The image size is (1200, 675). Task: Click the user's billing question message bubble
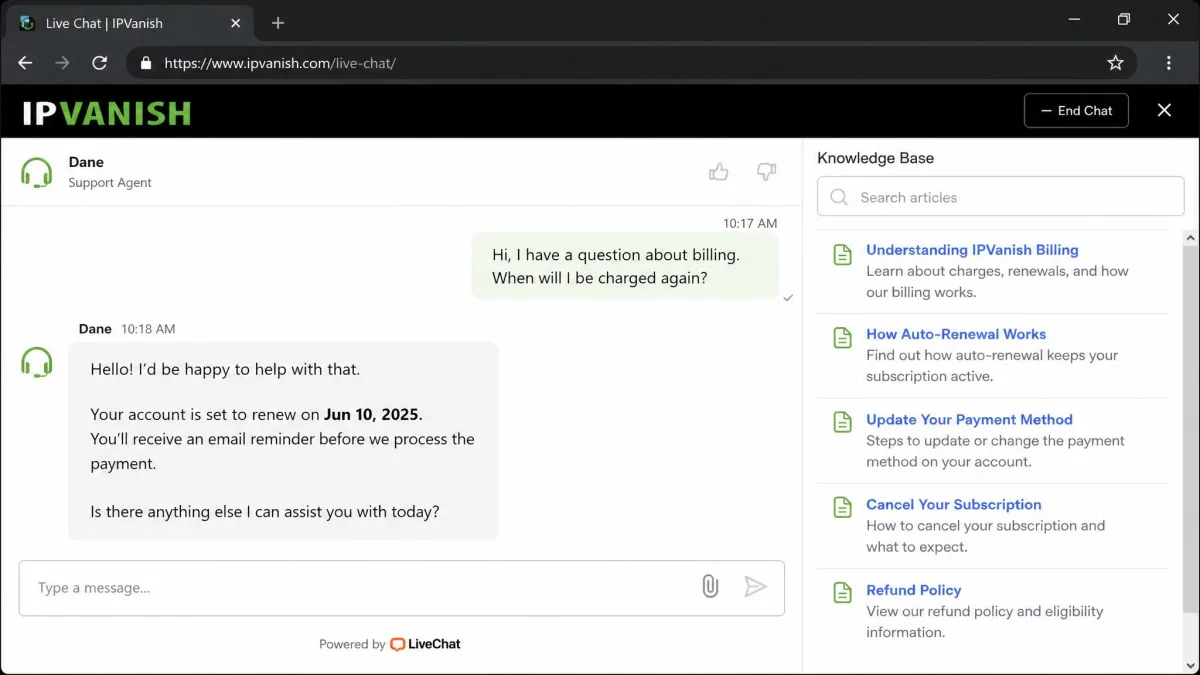tap(625, 267)
